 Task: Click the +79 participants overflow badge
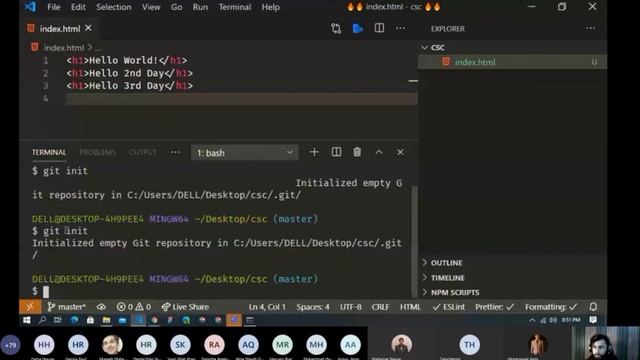pyautogui.click(x=10, y=345)
